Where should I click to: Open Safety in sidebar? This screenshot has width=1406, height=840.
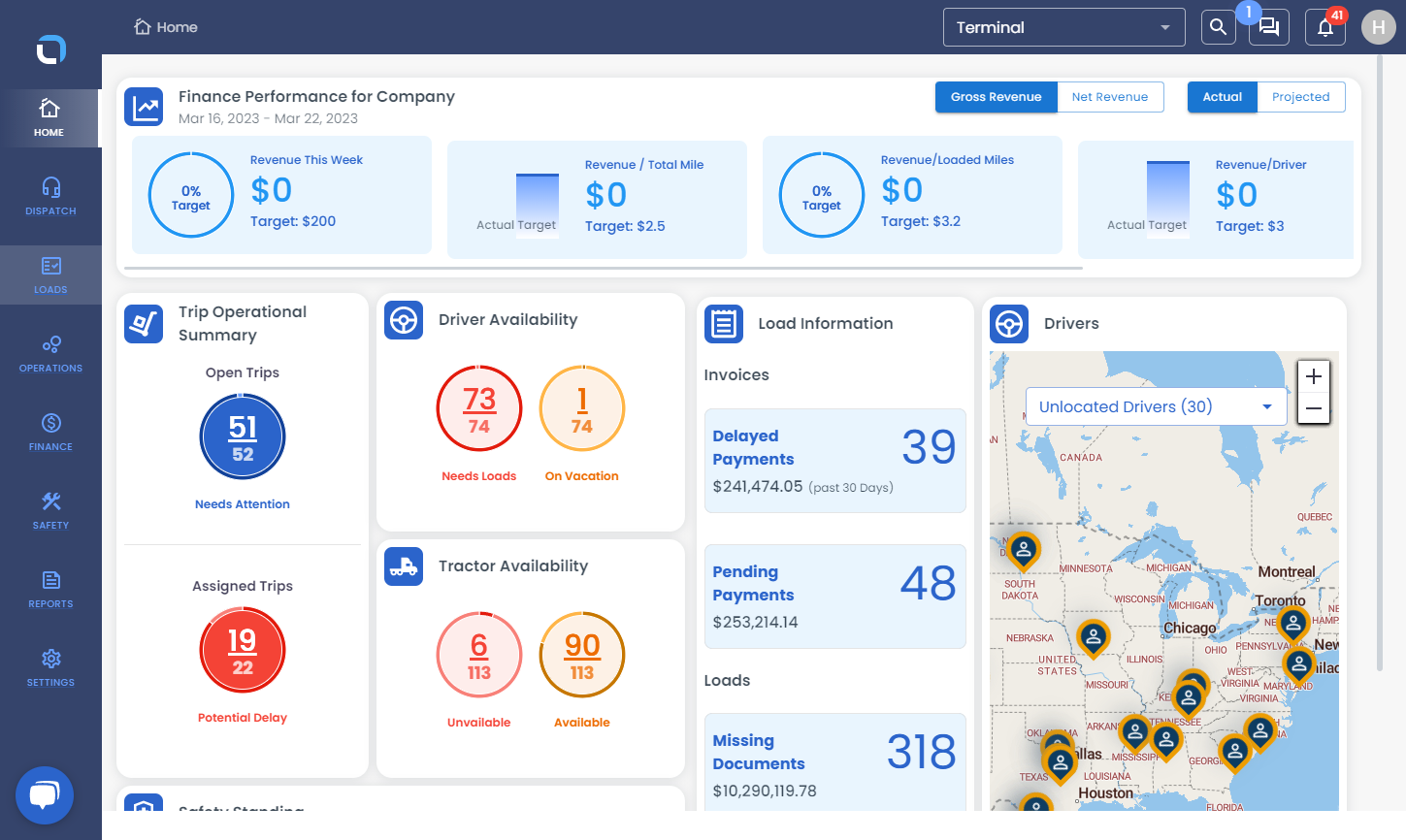[x=50, y=511]
